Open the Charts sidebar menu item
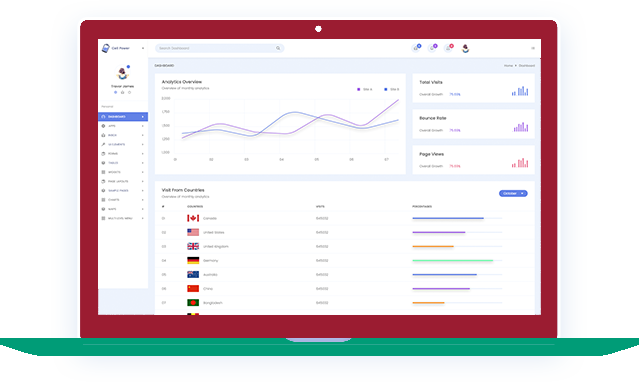The width and height of the screenshot is (639, 382). coord(123,200)
